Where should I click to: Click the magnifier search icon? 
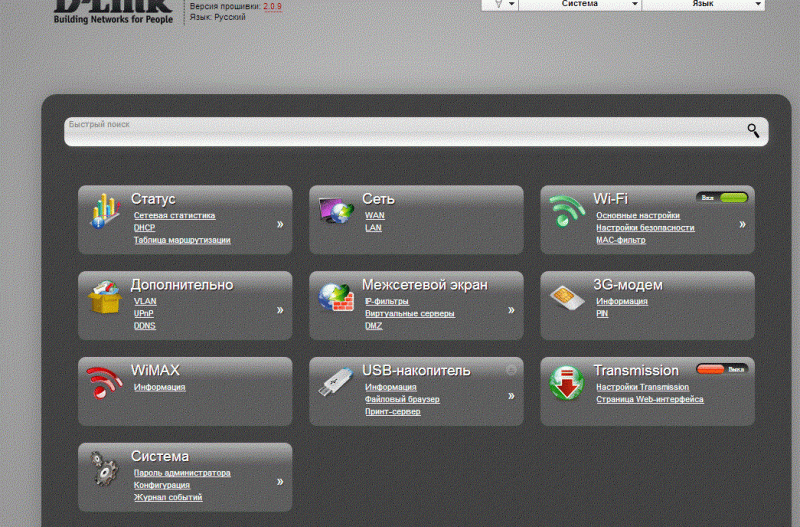click(x=753, y=130)
